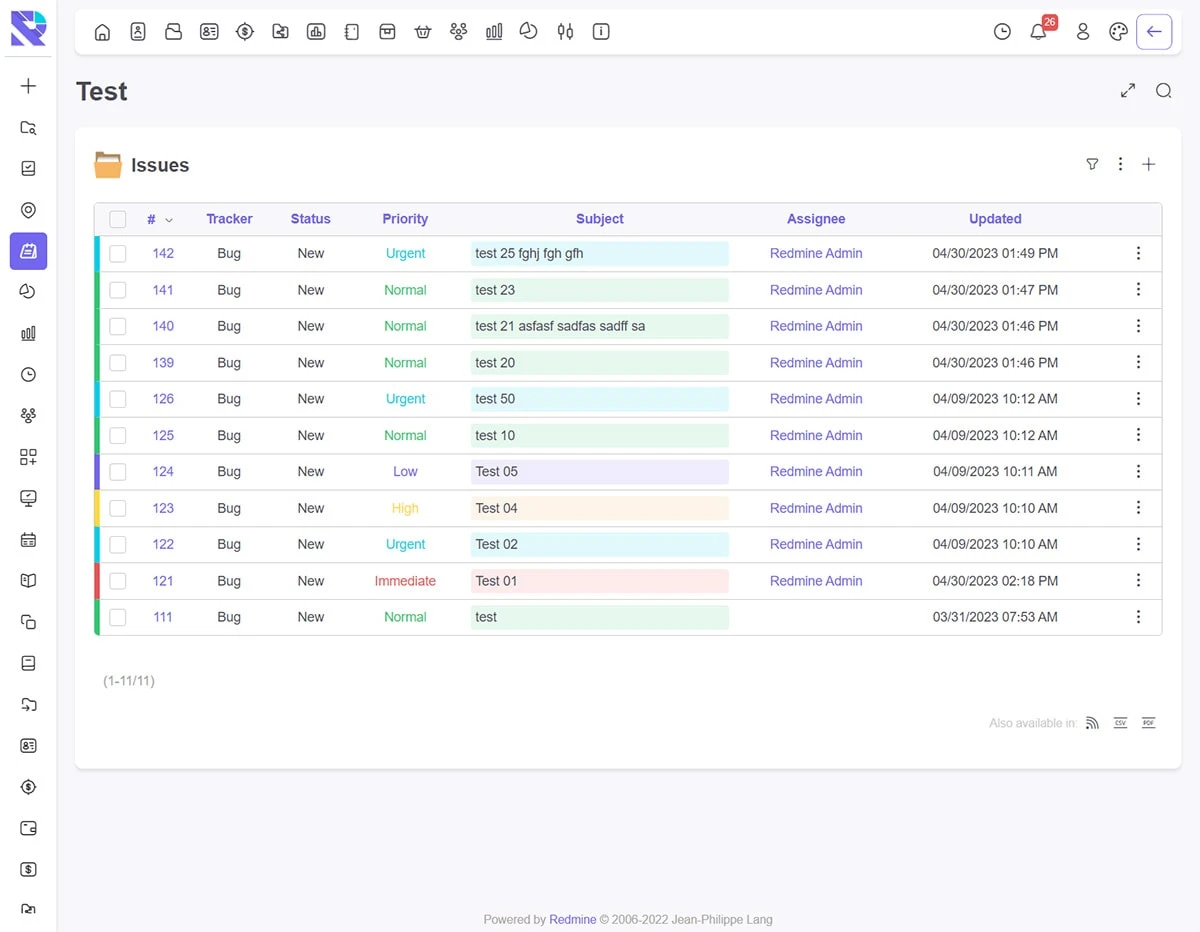
Task: Show row actions for issue 121
Action: point(1138,581)
